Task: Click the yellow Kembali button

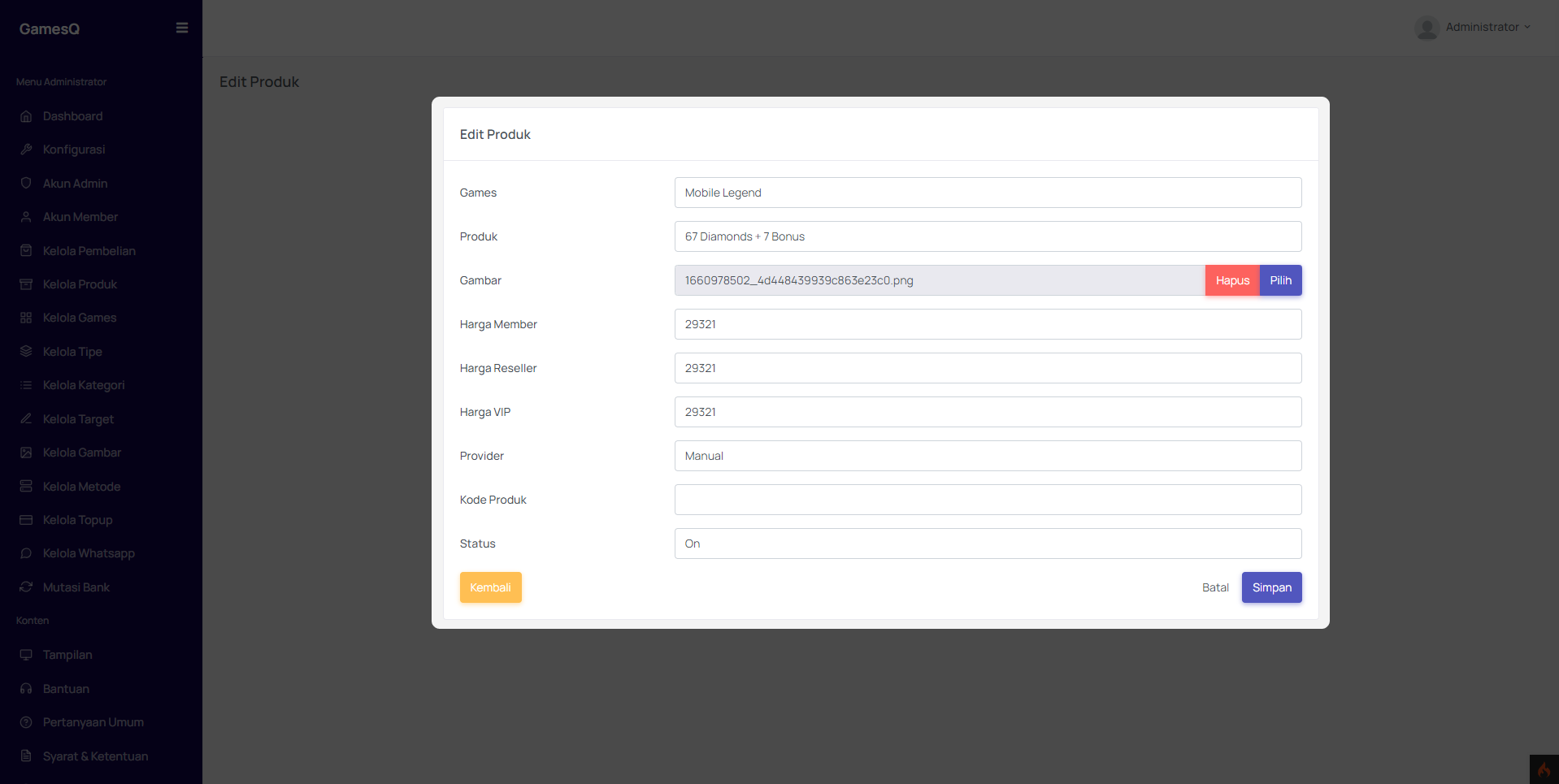Action: [x=490, y=587]
